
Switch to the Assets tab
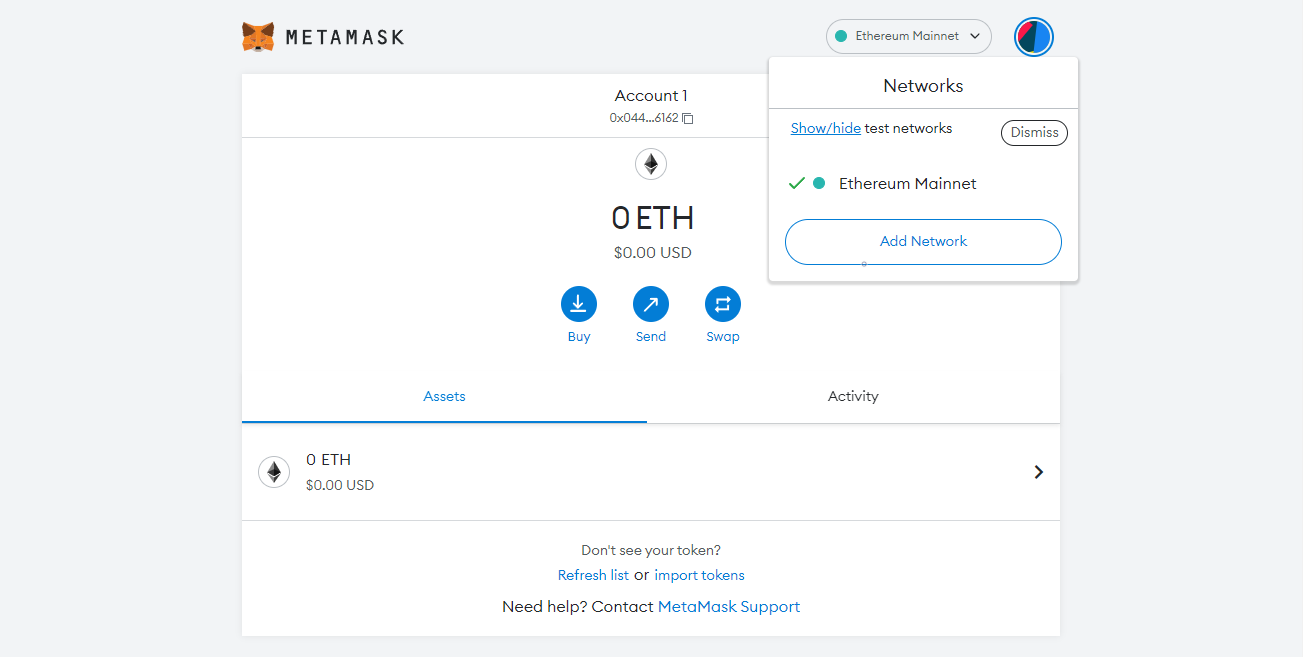point(444,396)
